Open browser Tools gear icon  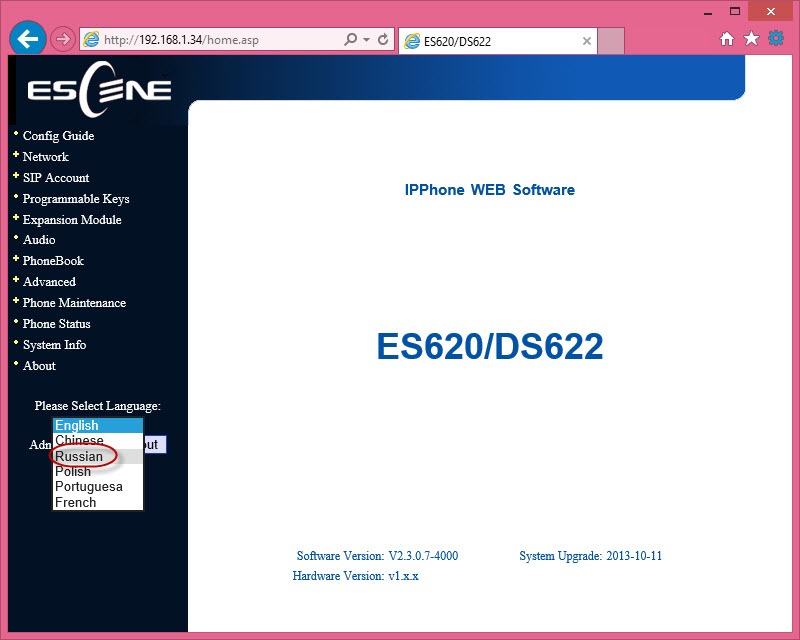point(776,38)
